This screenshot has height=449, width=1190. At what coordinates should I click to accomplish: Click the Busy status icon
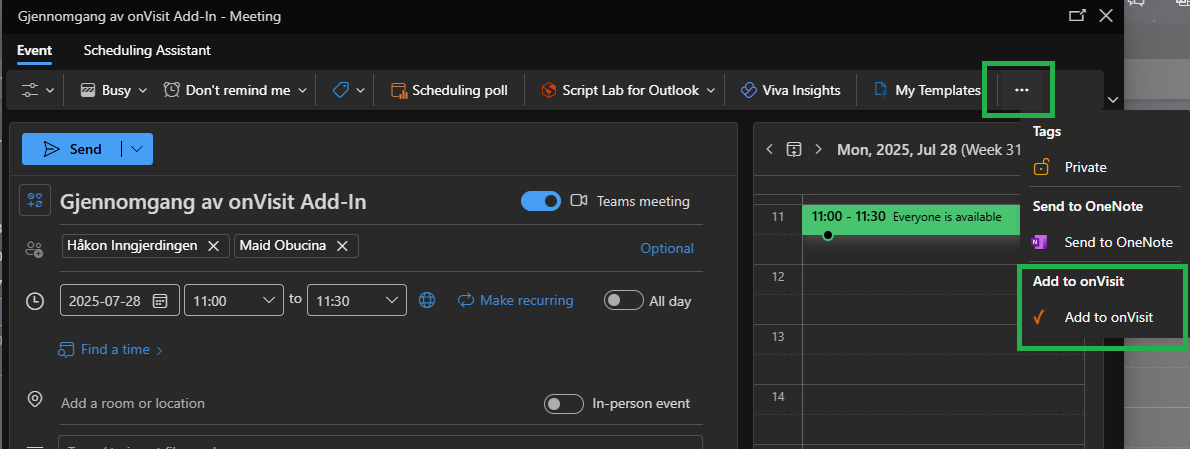click(89, 90)
